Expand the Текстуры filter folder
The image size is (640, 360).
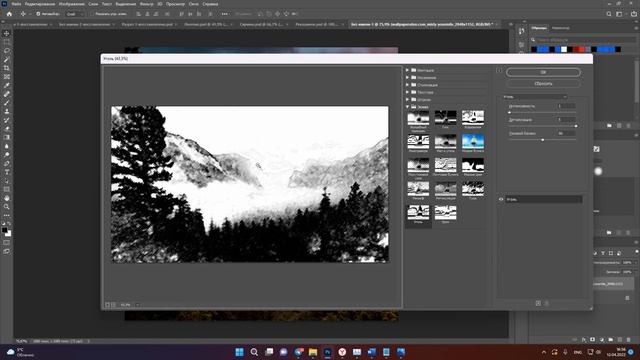tap(407, 92)
